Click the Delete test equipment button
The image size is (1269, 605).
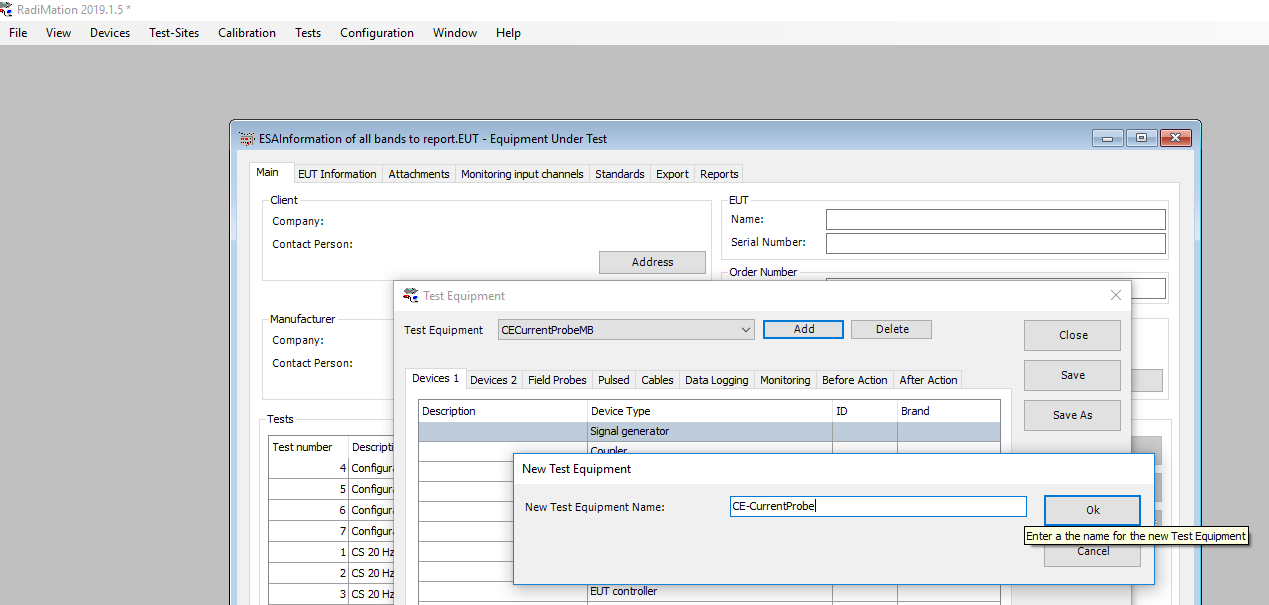pyautogui.click(x=891, y=329)
